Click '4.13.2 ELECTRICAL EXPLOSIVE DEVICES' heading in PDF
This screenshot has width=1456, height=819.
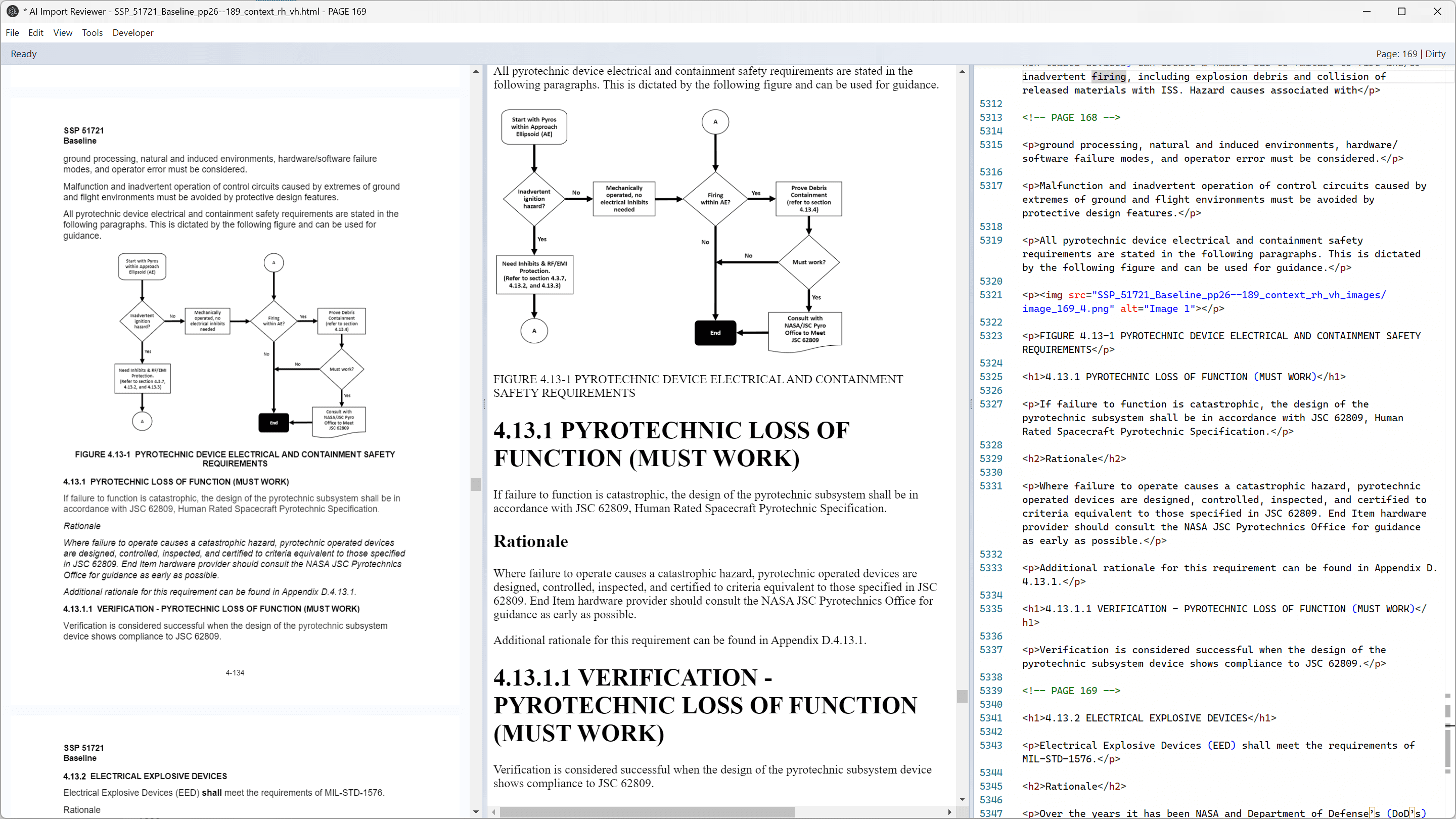click(x=145, y=776)
